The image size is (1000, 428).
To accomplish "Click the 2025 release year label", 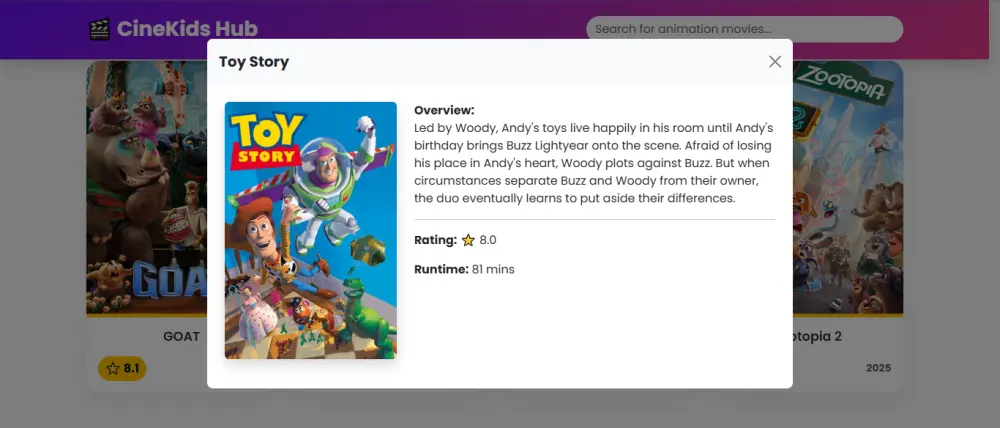I will point(878,368).
